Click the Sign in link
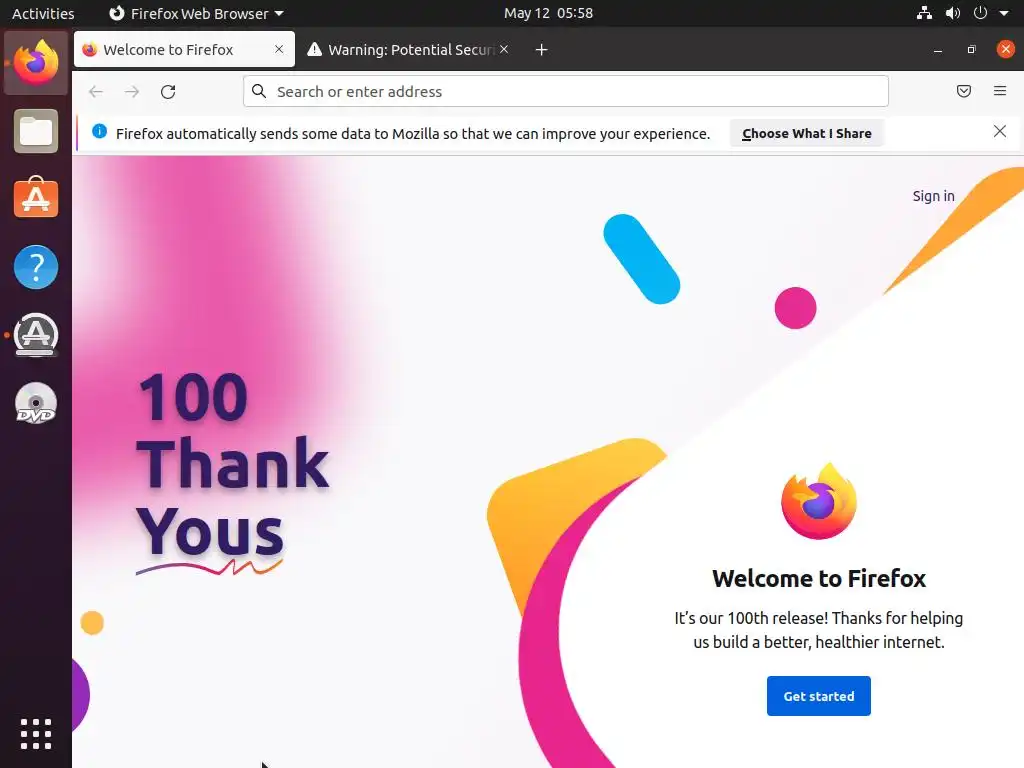Image resolution: width=1024 pixels, height=768 pixels. [x=933, y=196]
